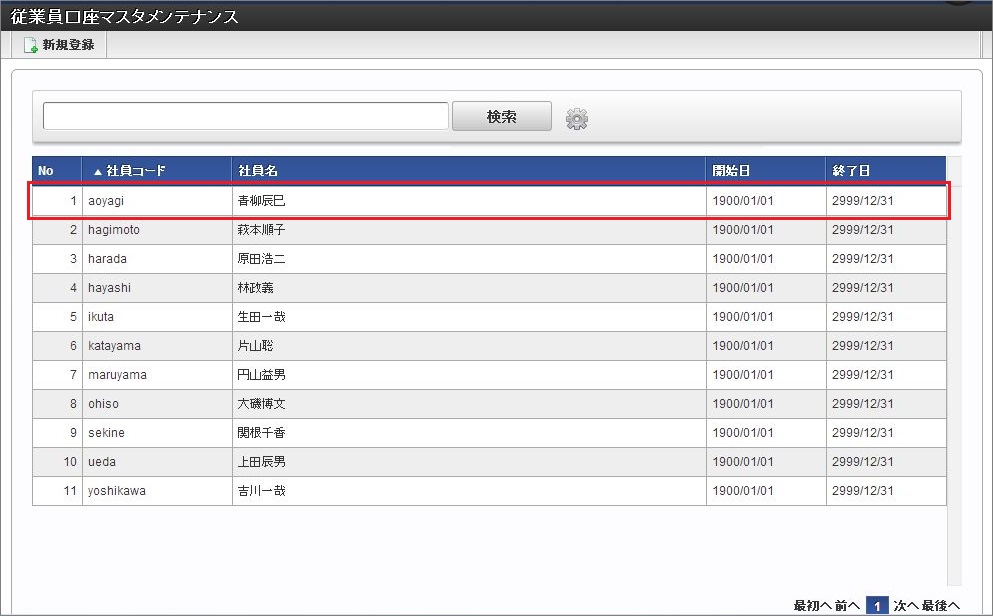
Task: Select the yoshikawa employee code cell
Action: click(x=157, y=491)
